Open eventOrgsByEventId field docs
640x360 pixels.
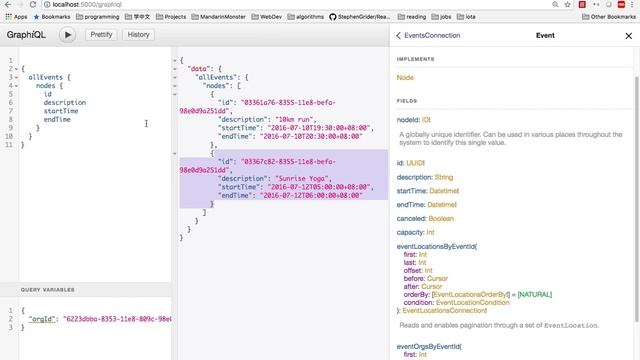[x=428, y=347]
